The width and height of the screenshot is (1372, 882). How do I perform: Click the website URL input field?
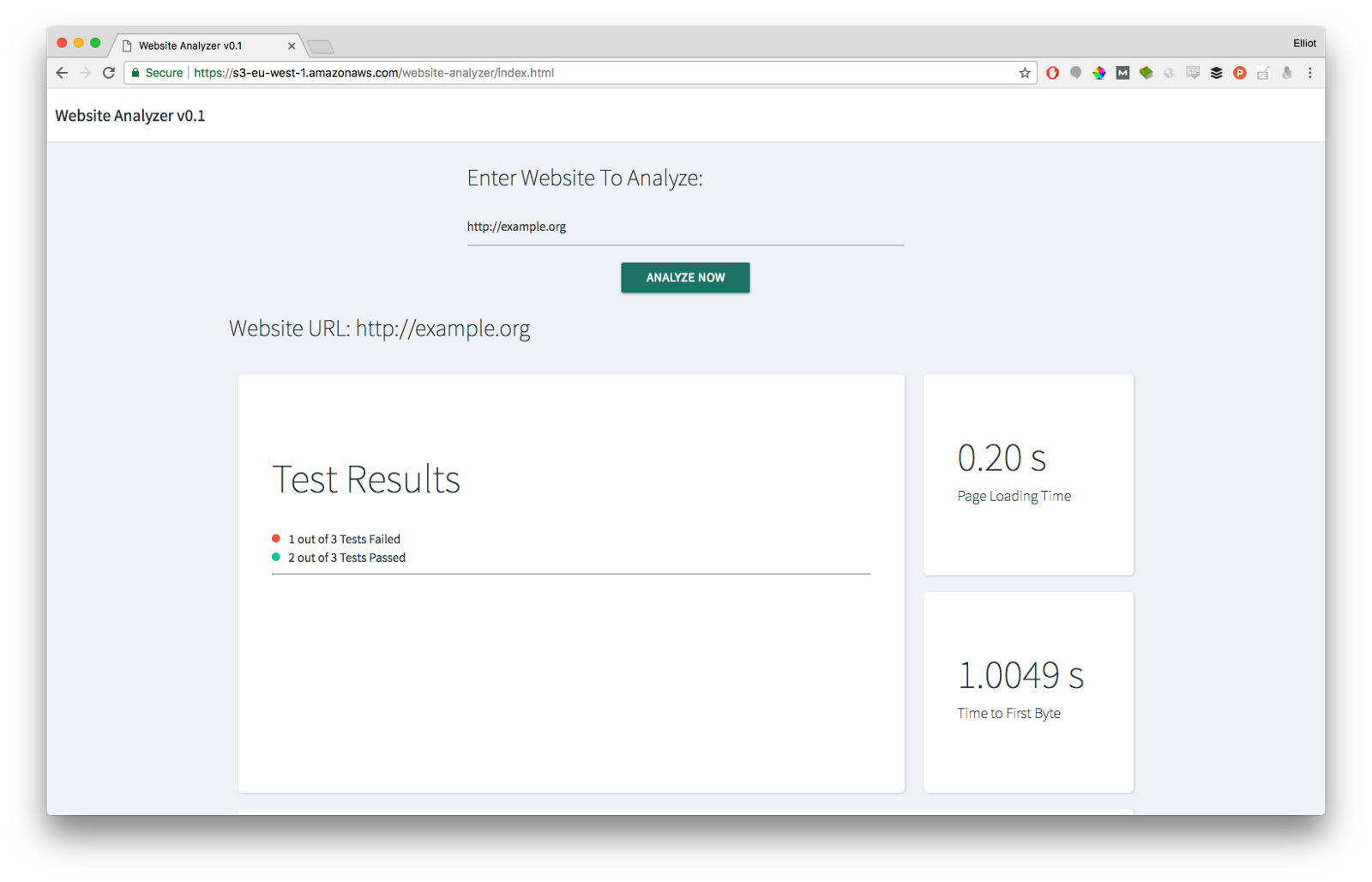685,227
